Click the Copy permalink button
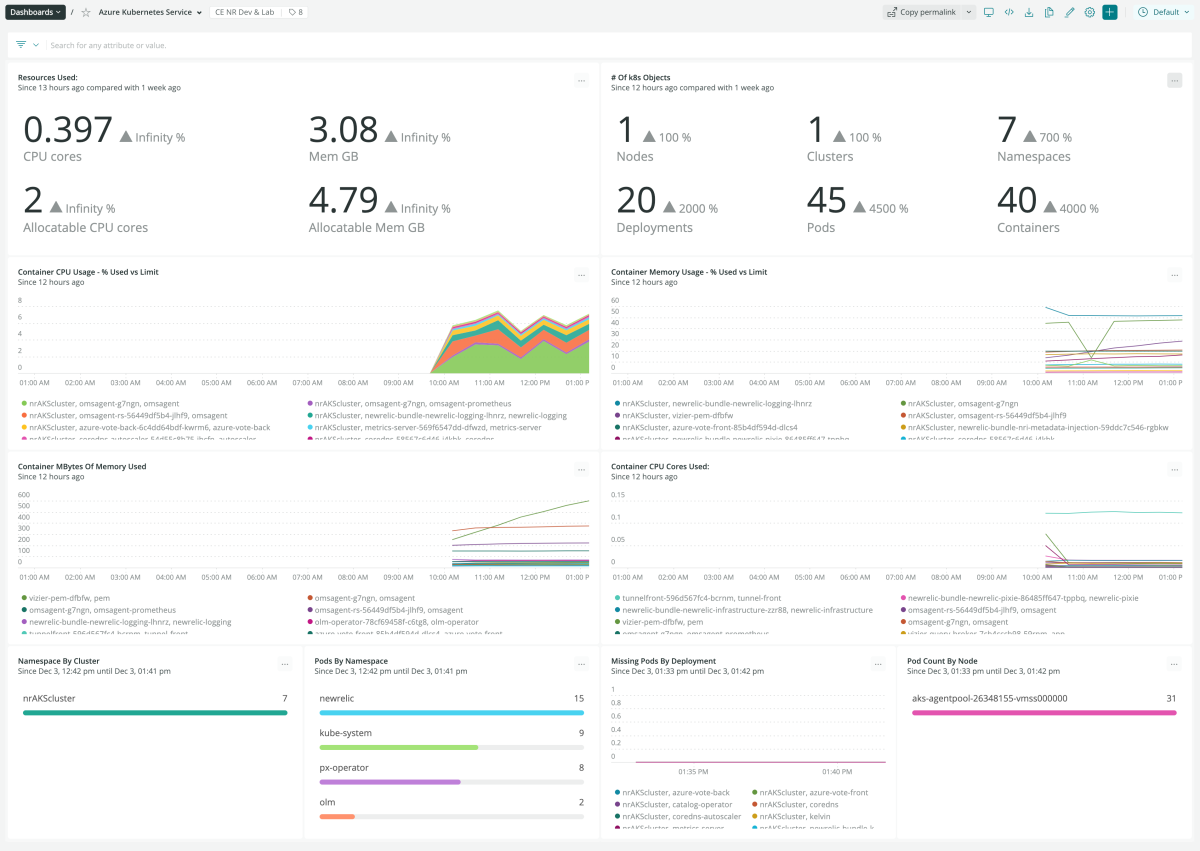The width and height of the screenshot is (1200, 851). pos(921,12)
